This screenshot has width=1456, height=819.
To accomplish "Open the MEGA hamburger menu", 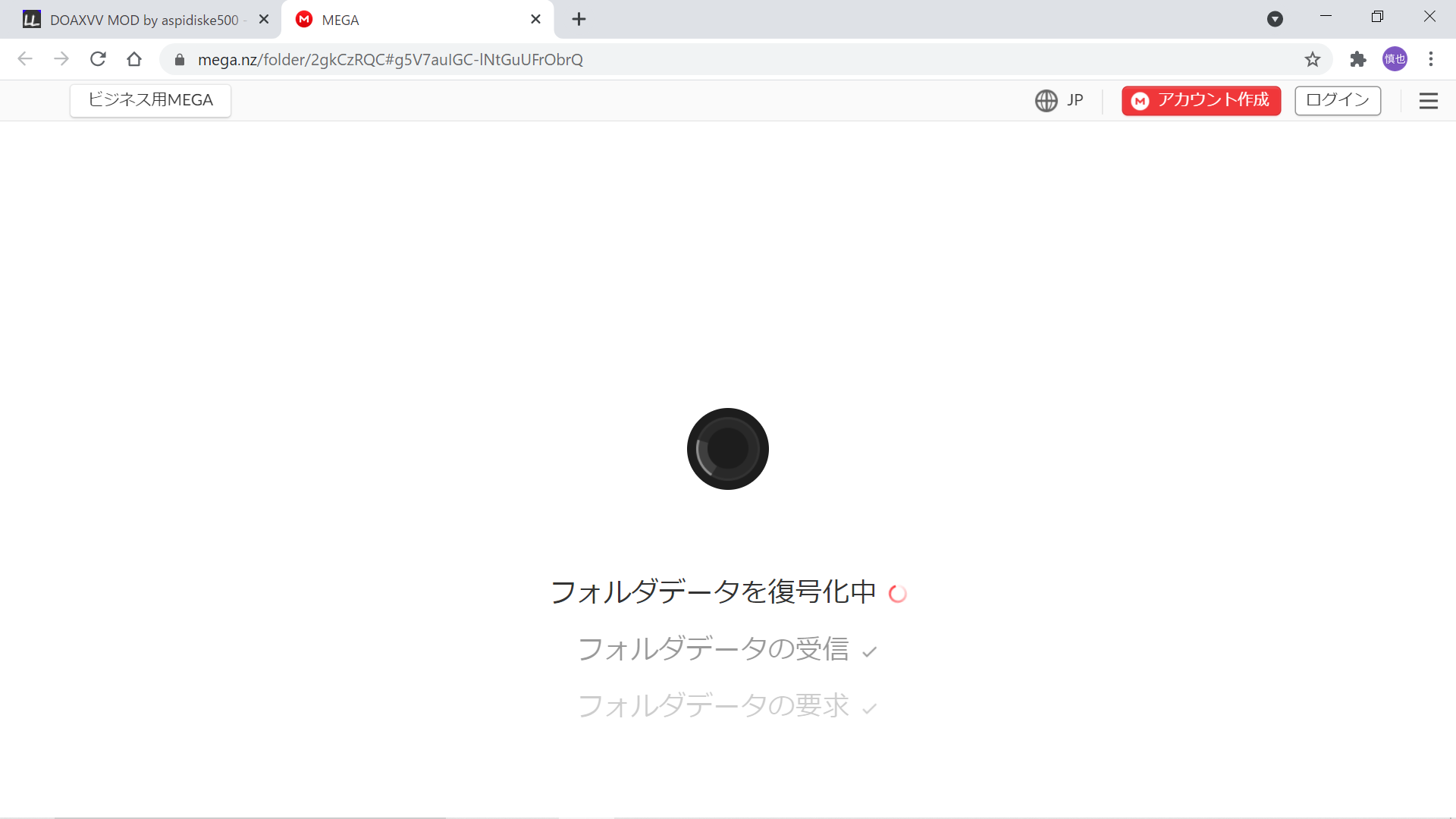I will (1429, 101).
